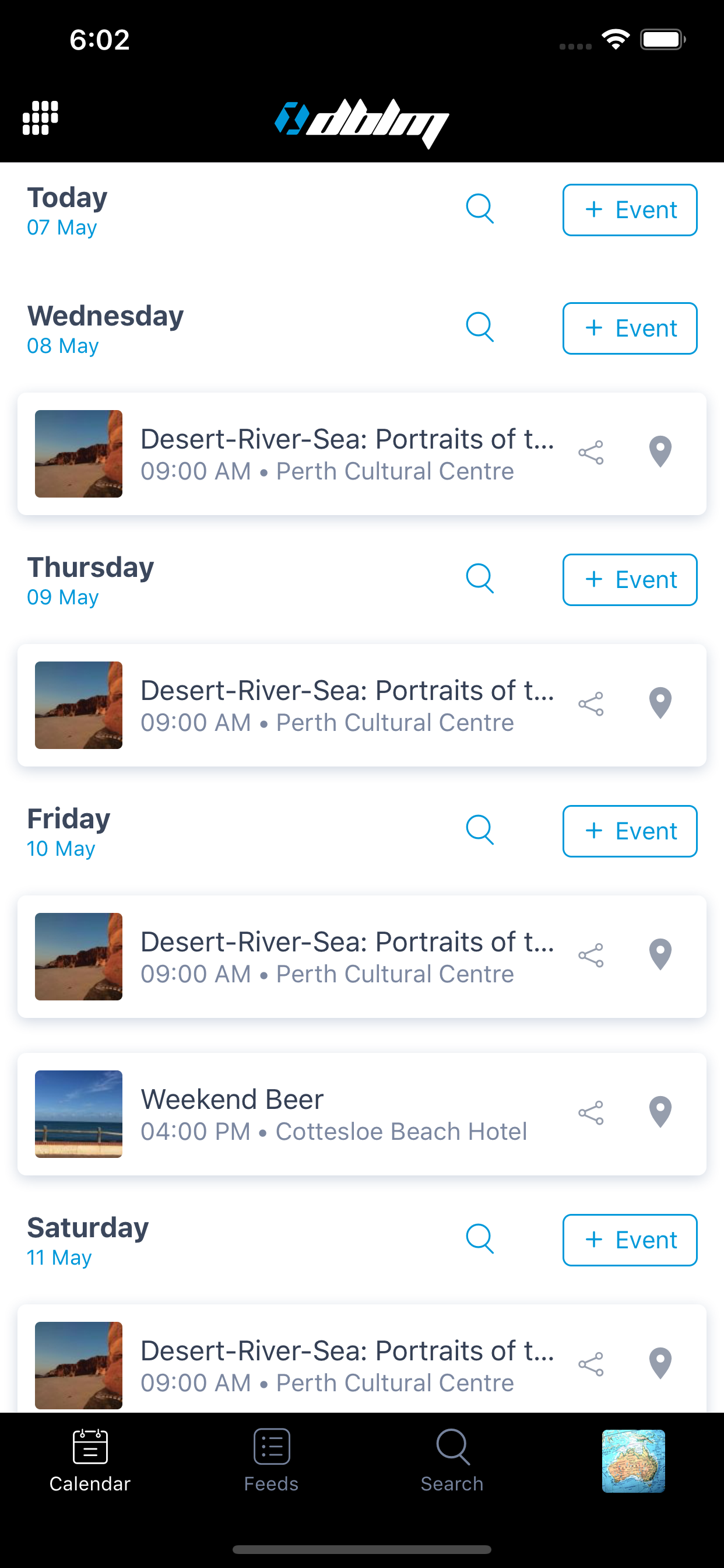The width and height of the screenshot is (724, 1568).
Task: Tap the search icon for Friday 10 May
Action: pyautogui.click(x=479, y=829)
